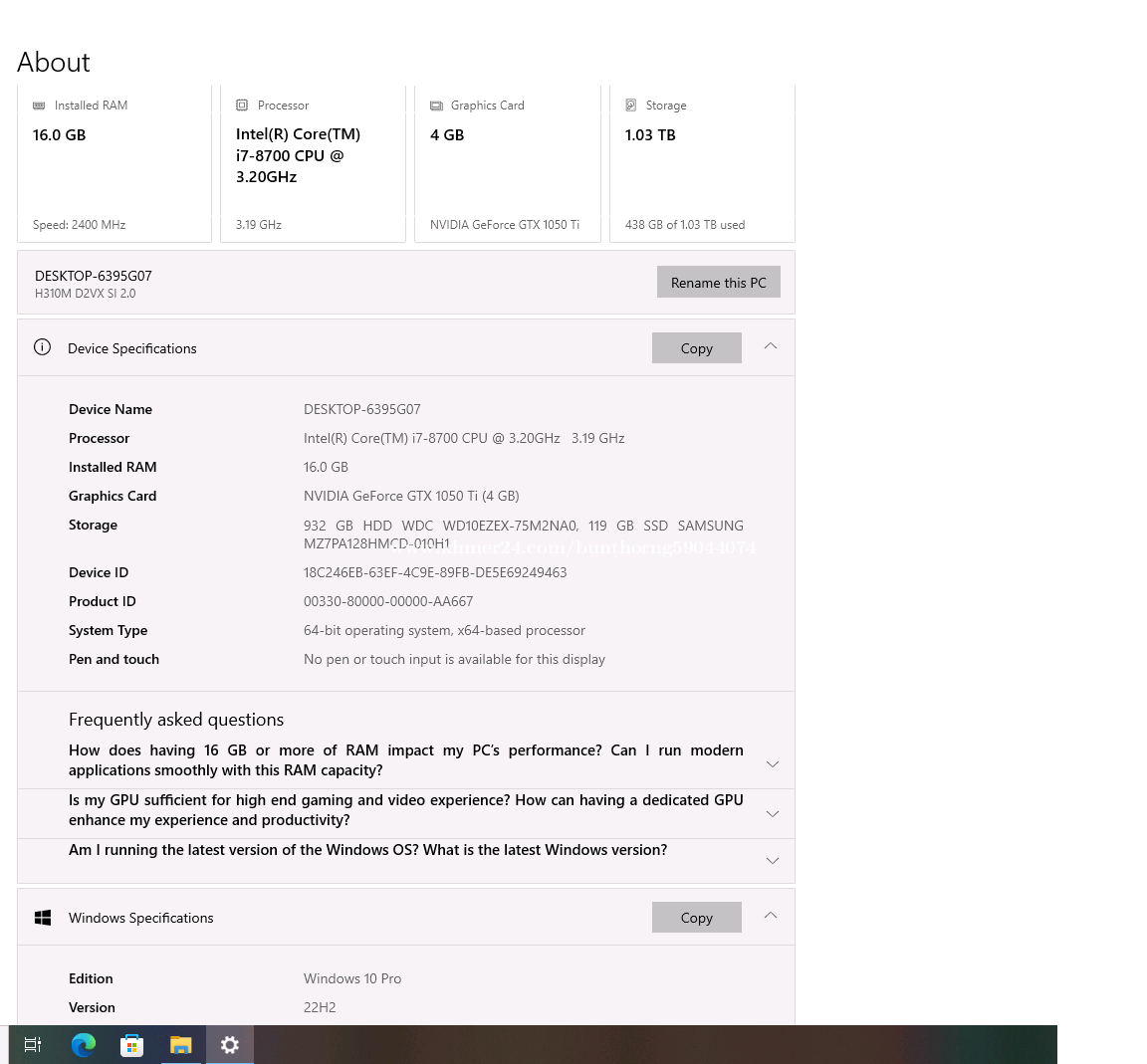Click the 438 GB of 1.03 TB used text

pos(685,225)
